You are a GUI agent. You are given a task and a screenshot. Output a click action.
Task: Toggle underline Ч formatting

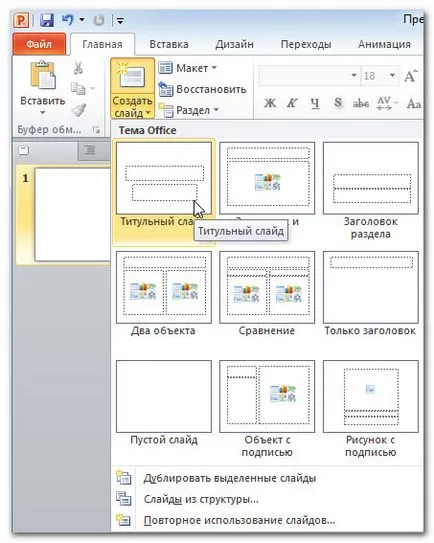pyautogui.click(x=315, y=103)
